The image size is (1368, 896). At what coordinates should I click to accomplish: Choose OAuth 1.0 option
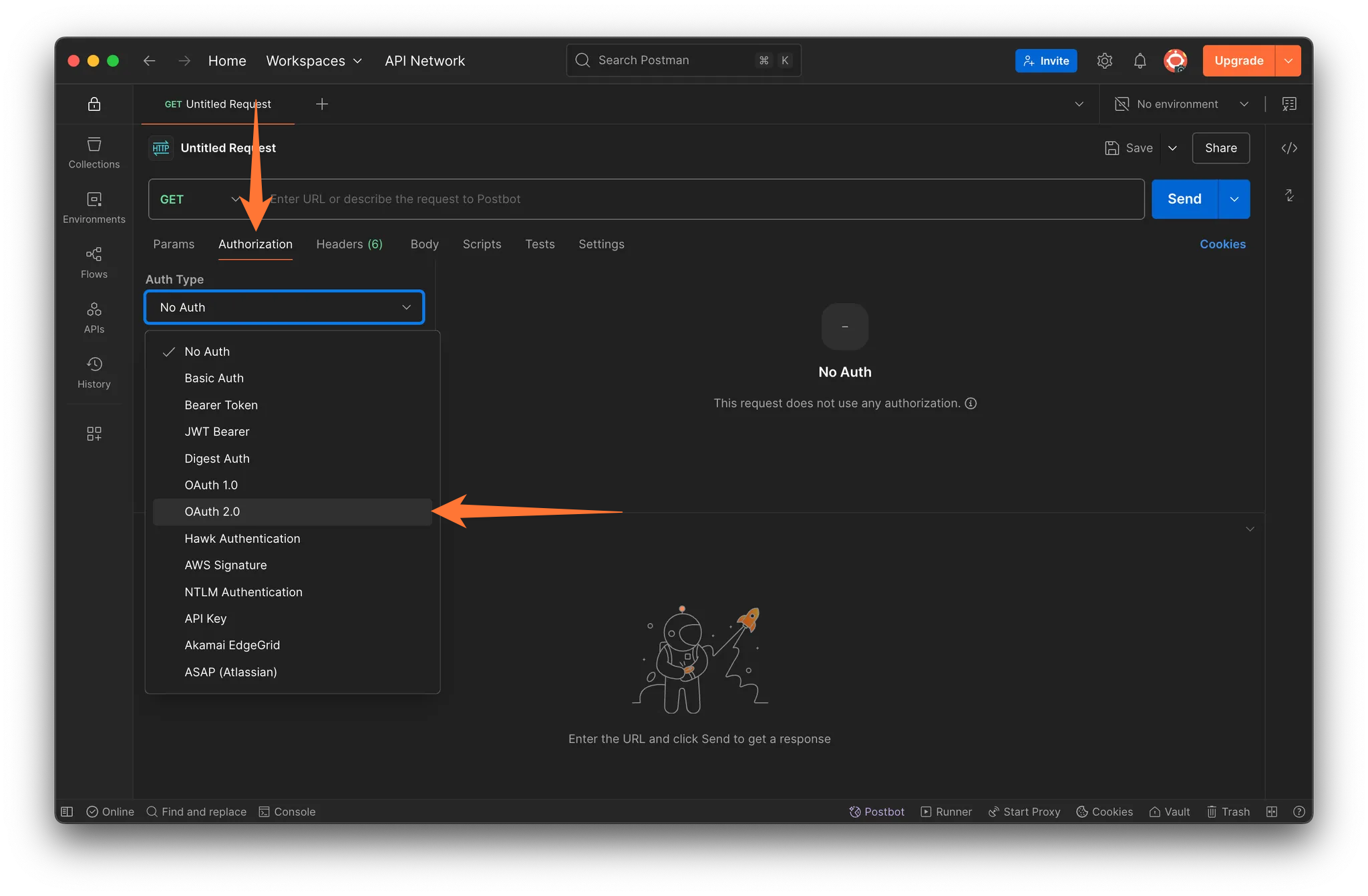[x=293, y=485]
